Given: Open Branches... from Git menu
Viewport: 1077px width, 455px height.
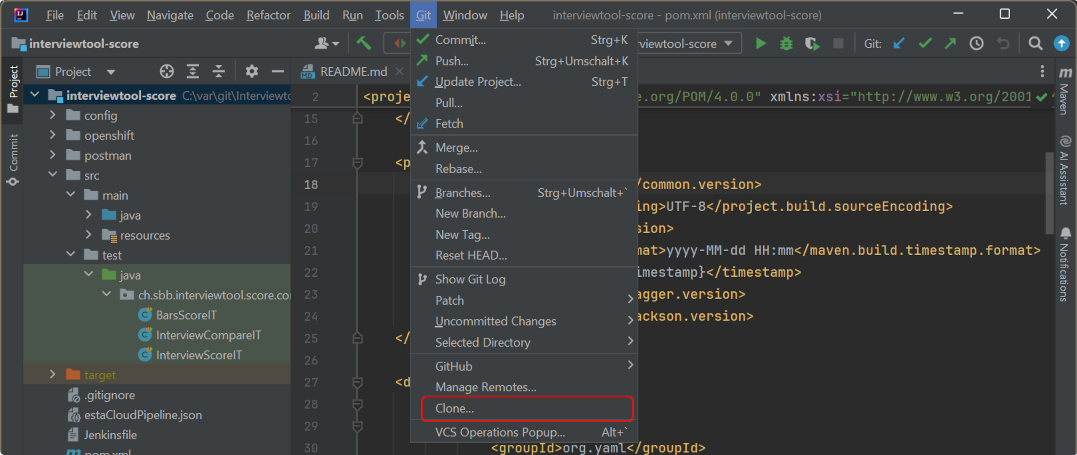Looking at the screenshot, I should 524,192.
